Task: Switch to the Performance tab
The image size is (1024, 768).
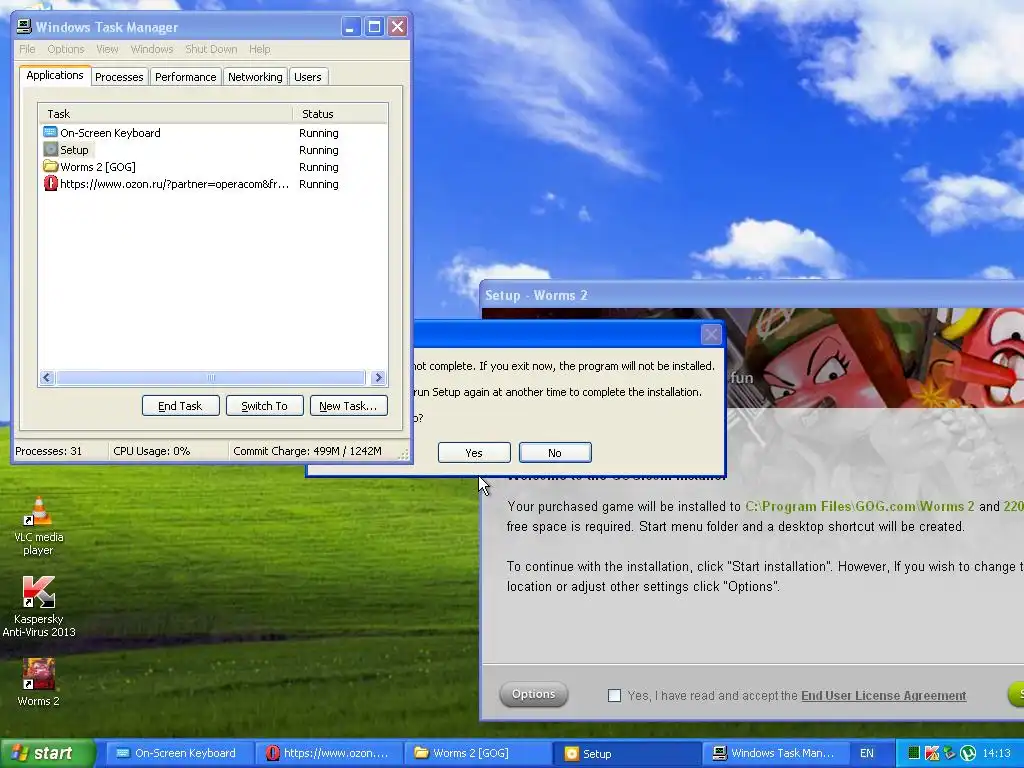Action: (185, 77)
